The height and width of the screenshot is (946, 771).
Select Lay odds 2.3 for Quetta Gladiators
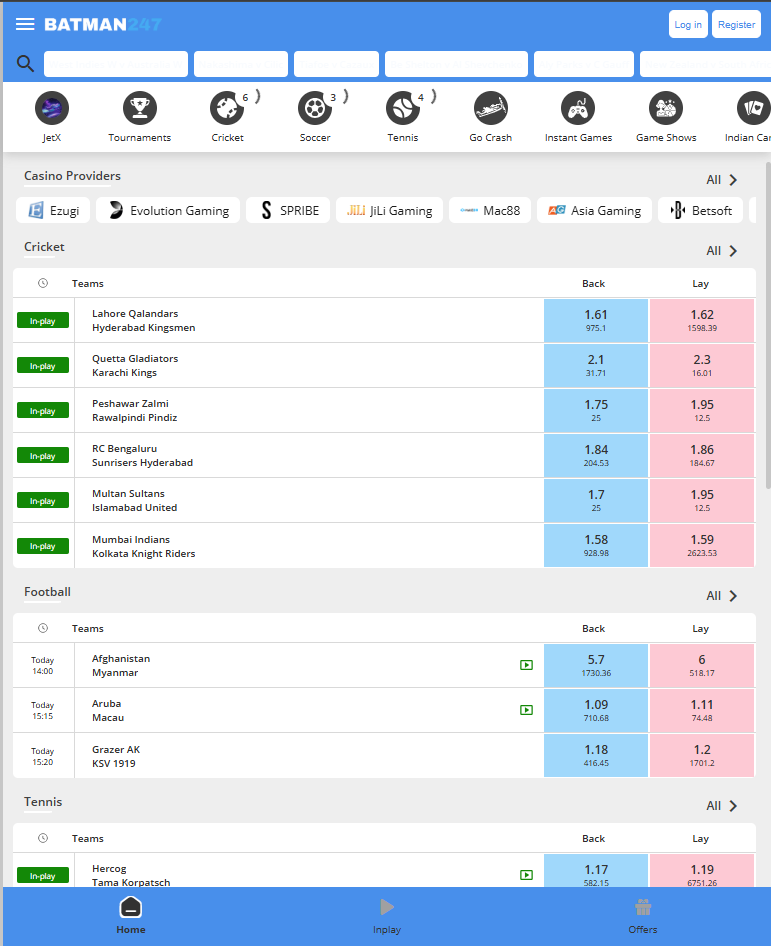tap(702, 365)
